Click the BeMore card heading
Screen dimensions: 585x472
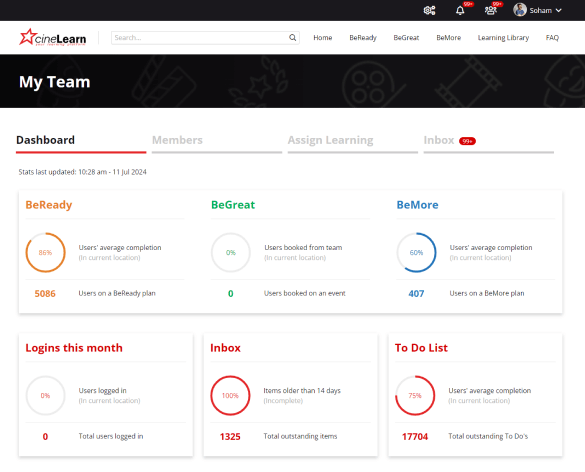click(x=417, y=205)
